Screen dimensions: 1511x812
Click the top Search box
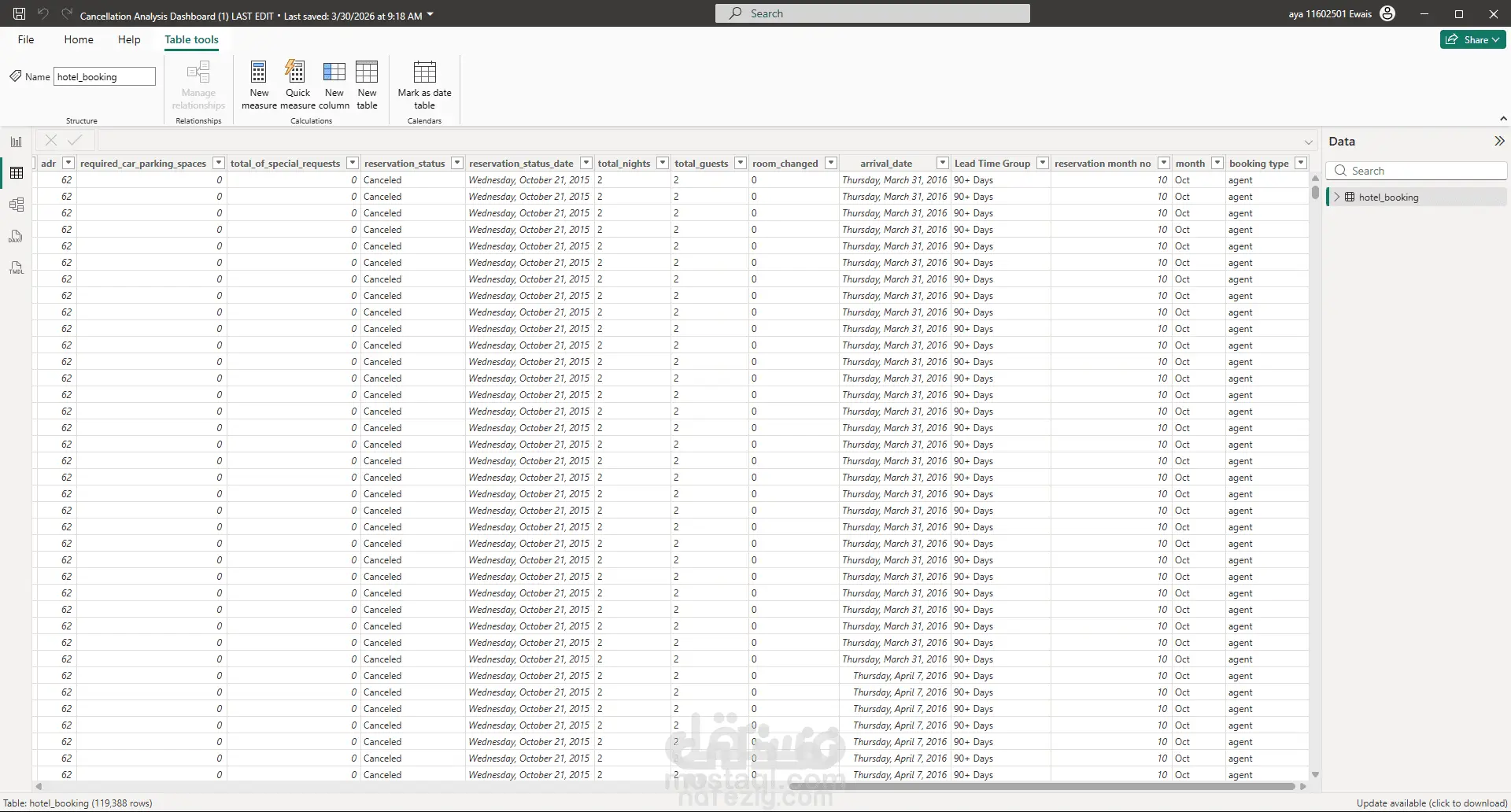[872, 13]
